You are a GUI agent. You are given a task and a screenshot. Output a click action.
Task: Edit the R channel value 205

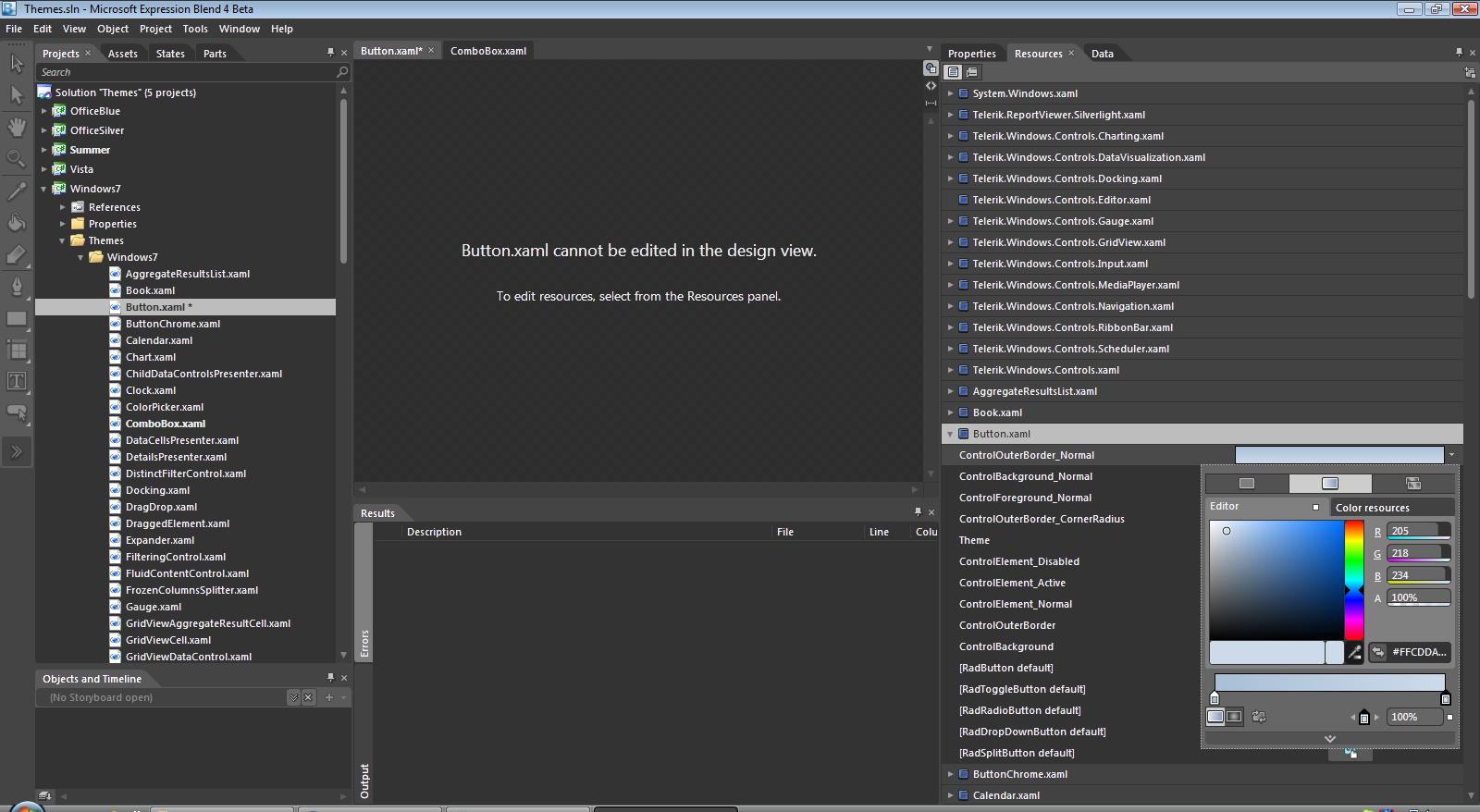tap(1419, 531)
